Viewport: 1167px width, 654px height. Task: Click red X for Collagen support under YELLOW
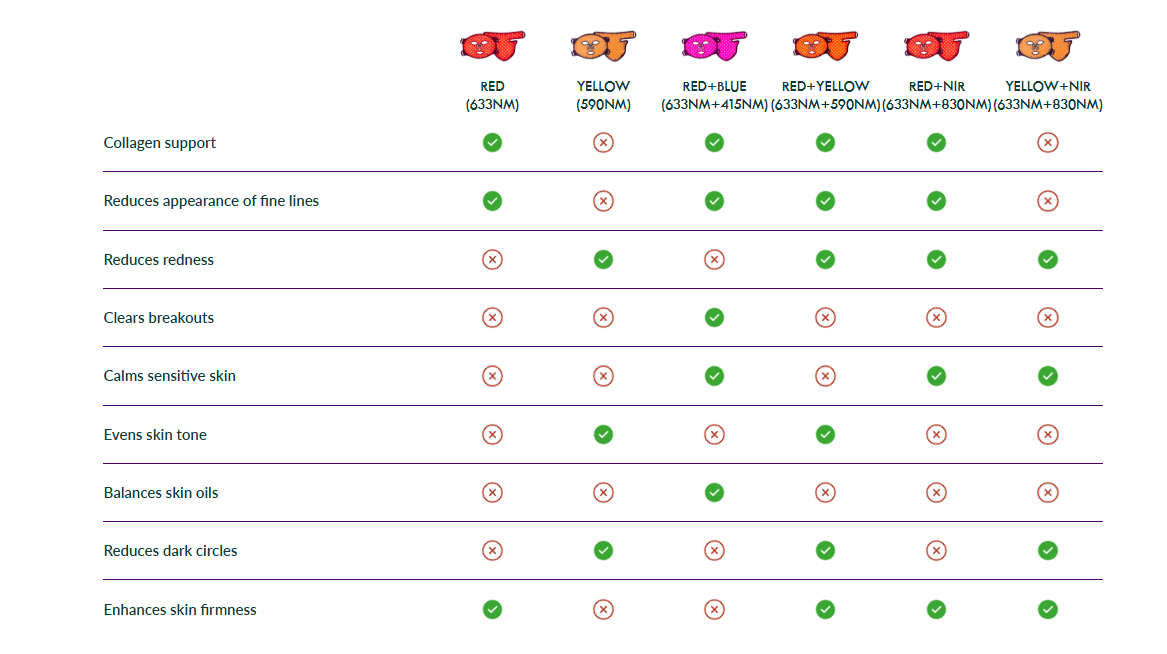point(603,143)
